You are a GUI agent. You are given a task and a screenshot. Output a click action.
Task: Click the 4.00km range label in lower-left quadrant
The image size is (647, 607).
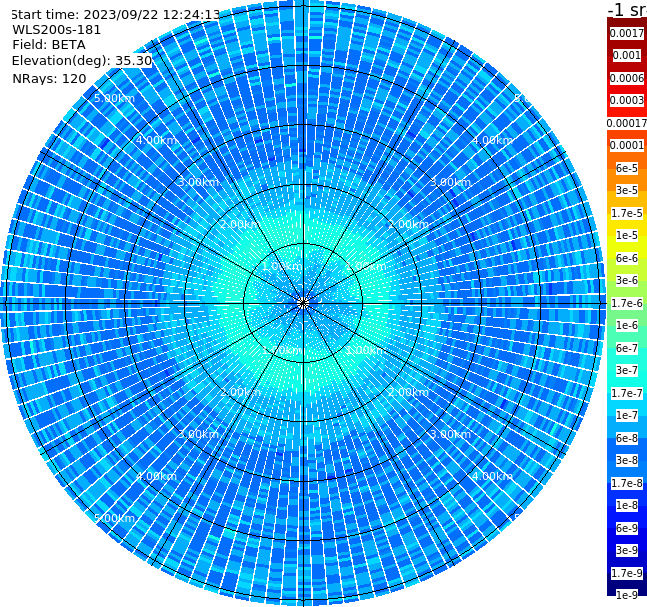tap(156, 476)
